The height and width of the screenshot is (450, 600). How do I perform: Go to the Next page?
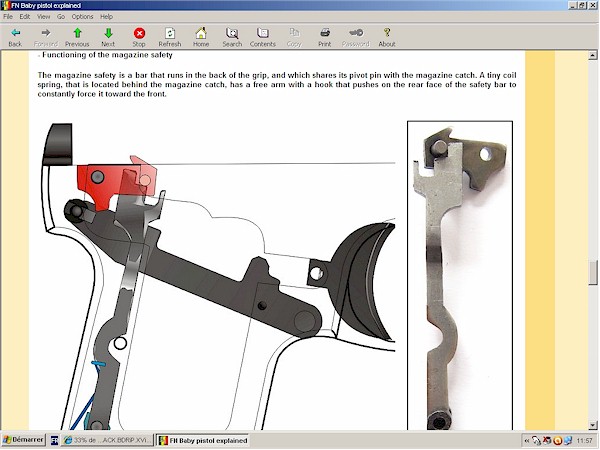coord(108,38)
